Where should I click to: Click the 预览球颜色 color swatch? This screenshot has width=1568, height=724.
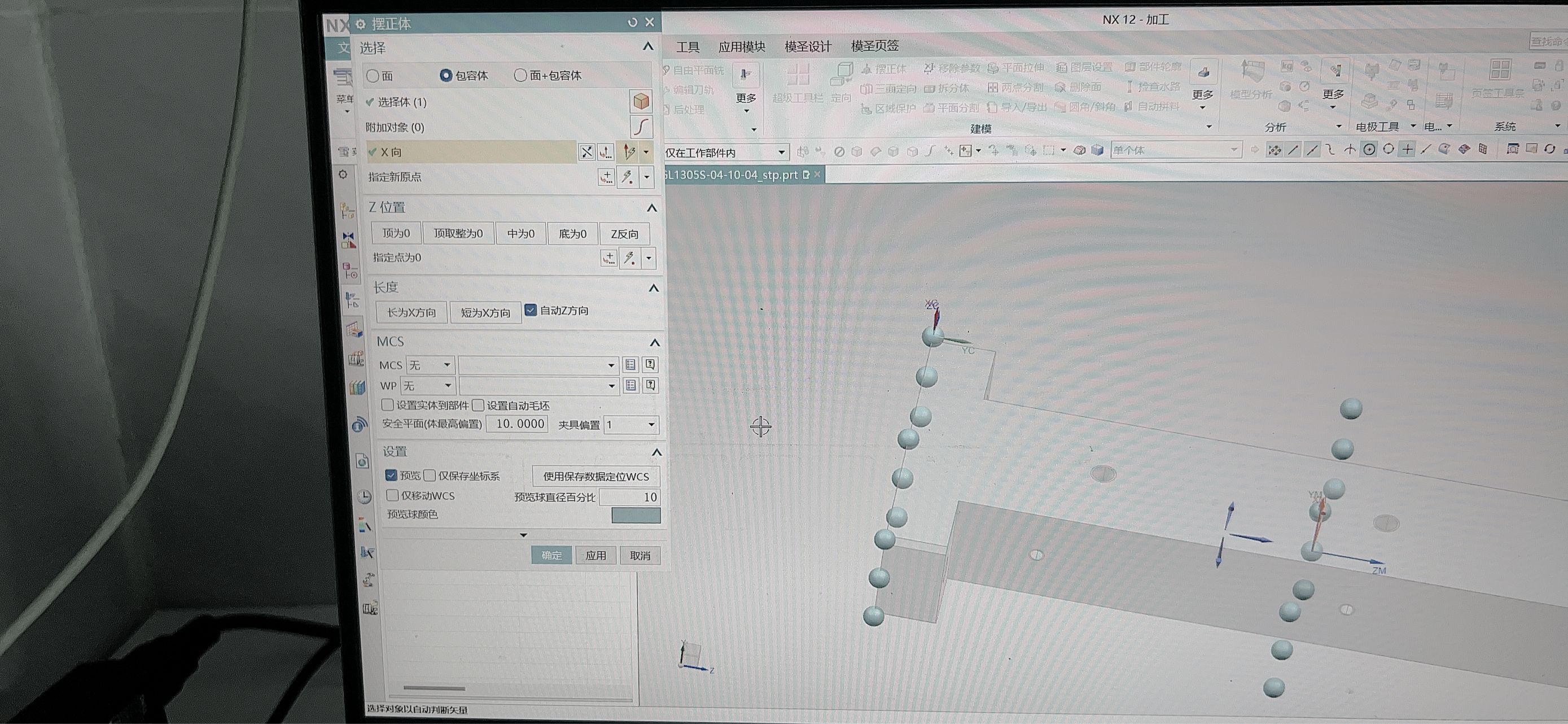point(636,515)
